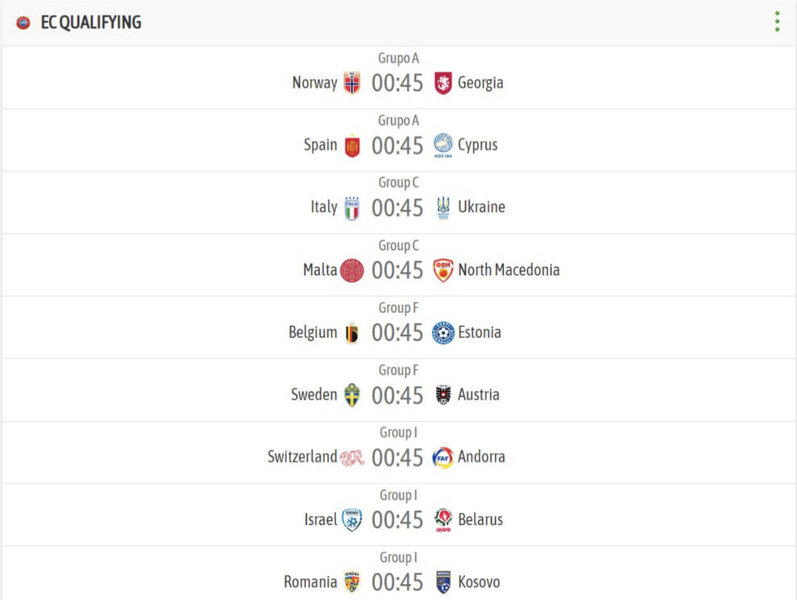Click the Italy team crest
The image size is (797, 600).
(352, 208)
